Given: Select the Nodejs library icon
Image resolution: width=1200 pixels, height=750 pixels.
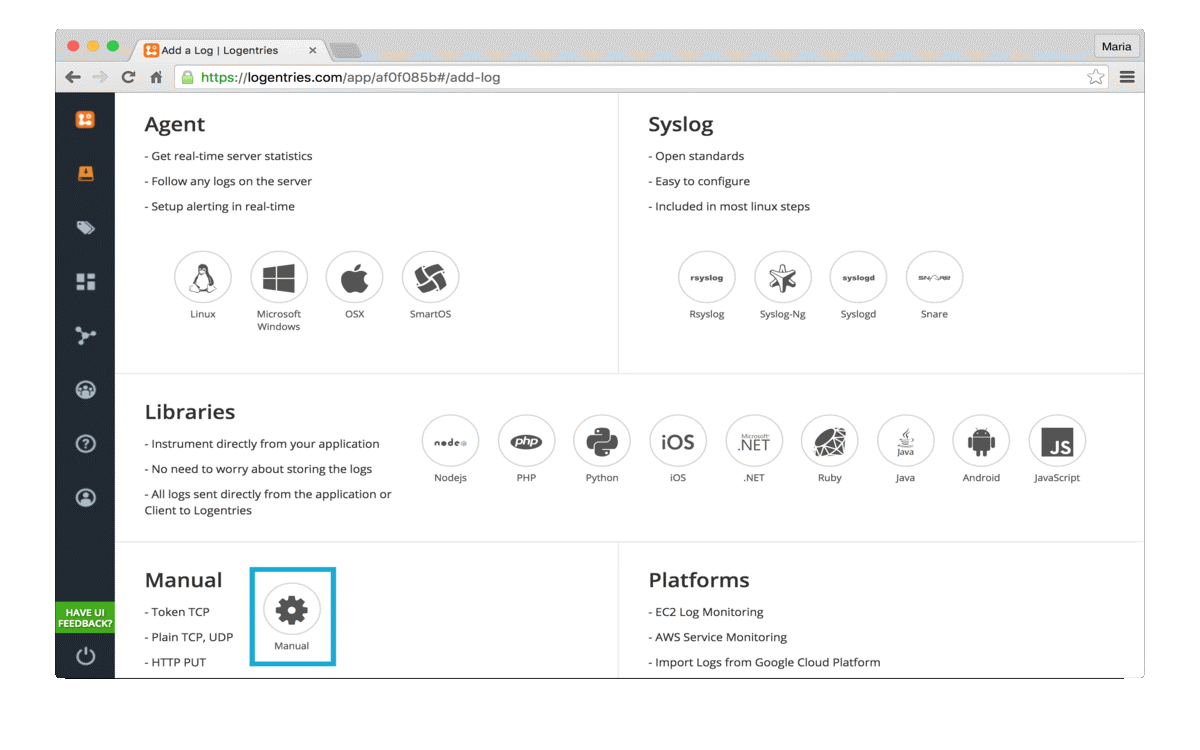Looking at the screenshot, I should click(x=451, y=442).
